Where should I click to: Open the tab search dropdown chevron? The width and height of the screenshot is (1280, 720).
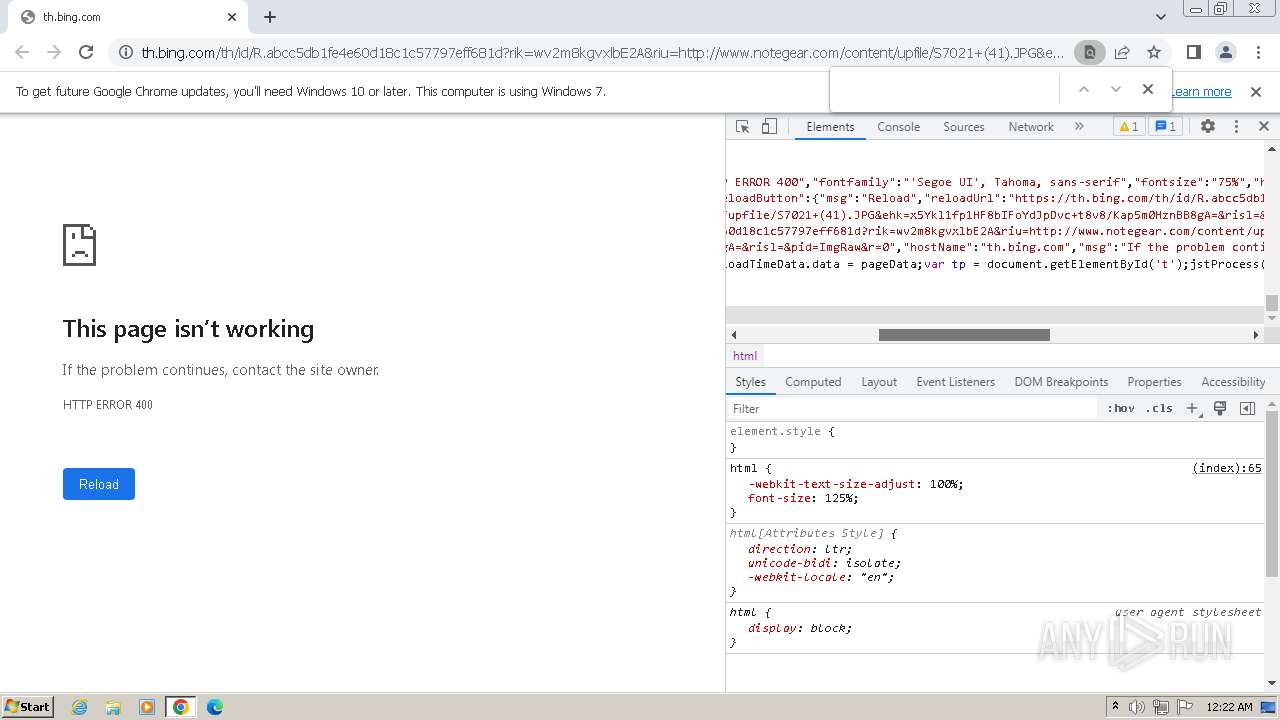pos(1161,17)
